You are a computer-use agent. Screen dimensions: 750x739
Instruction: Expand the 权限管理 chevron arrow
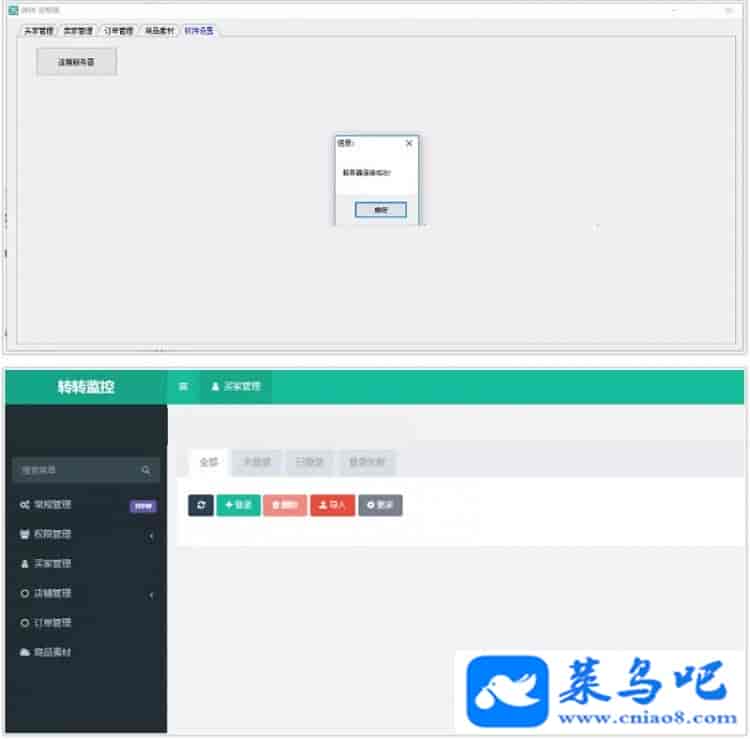[x=151, y=536]
